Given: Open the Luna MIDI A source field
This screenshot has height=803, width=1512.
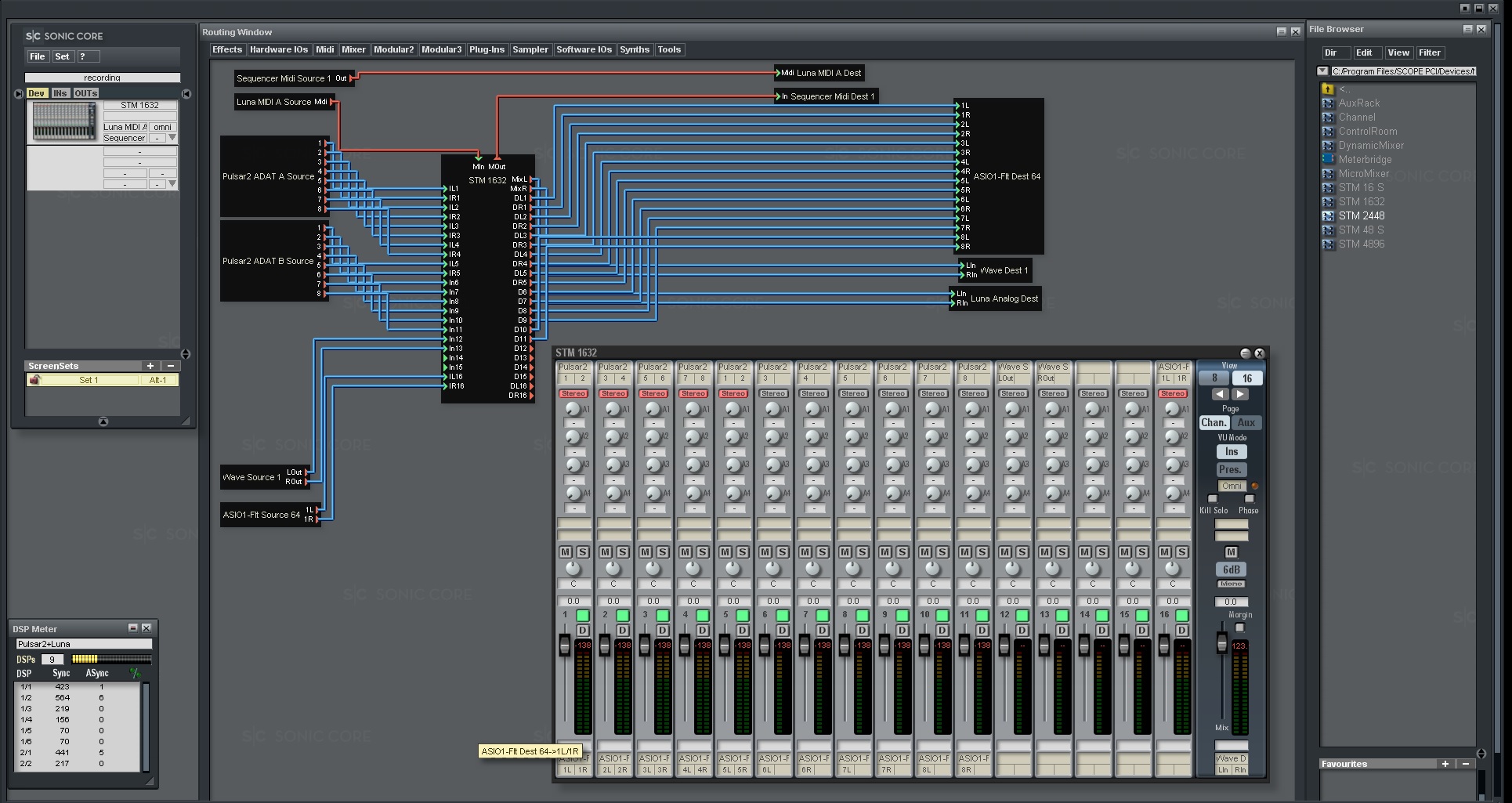Looking at the screenshot, I should point(125,127).
